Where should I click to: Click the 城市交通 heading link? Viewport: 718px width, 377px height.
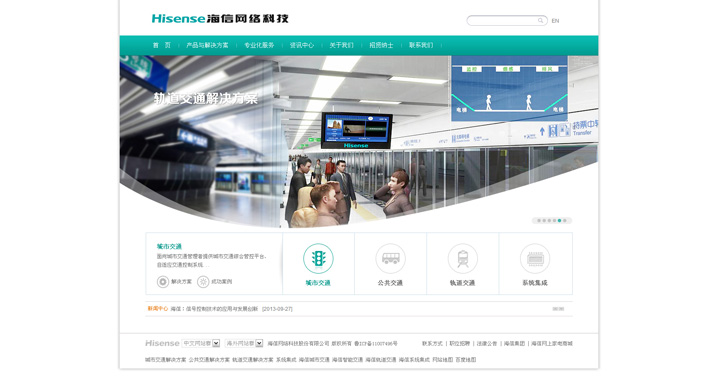click(x=169, y=246)
